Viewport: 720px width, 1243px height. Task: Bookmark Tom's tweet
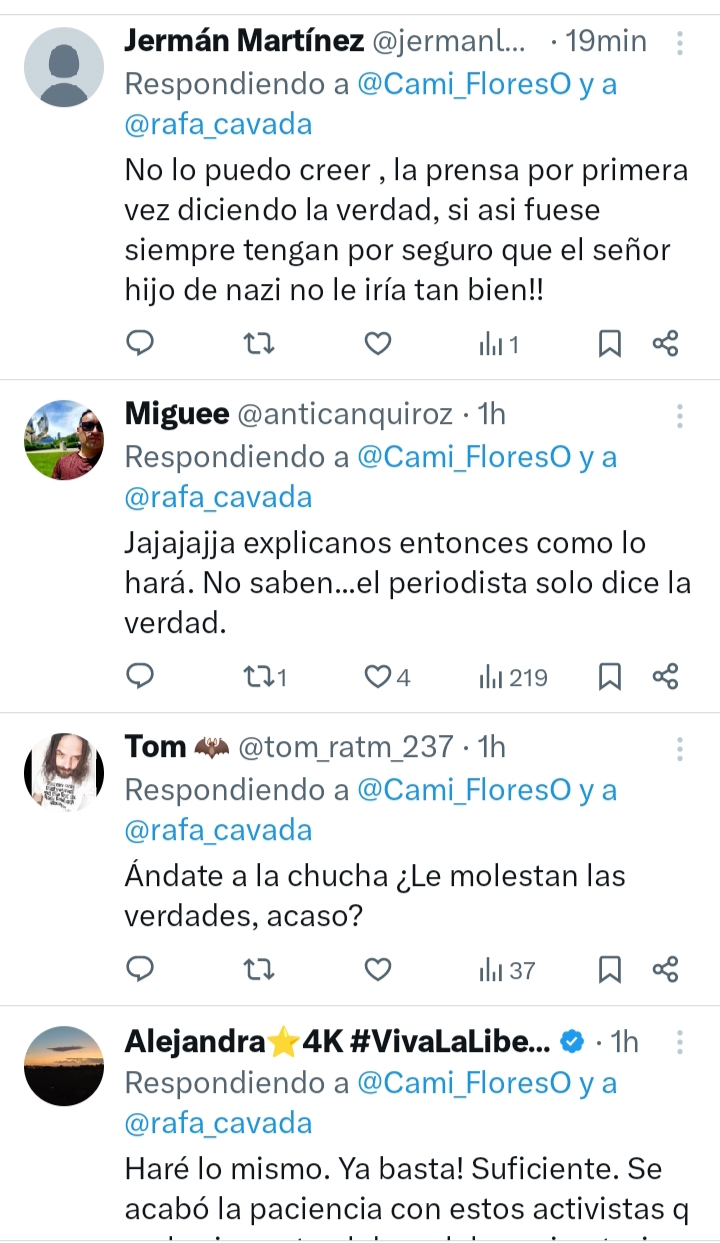[x=609, y=969]
